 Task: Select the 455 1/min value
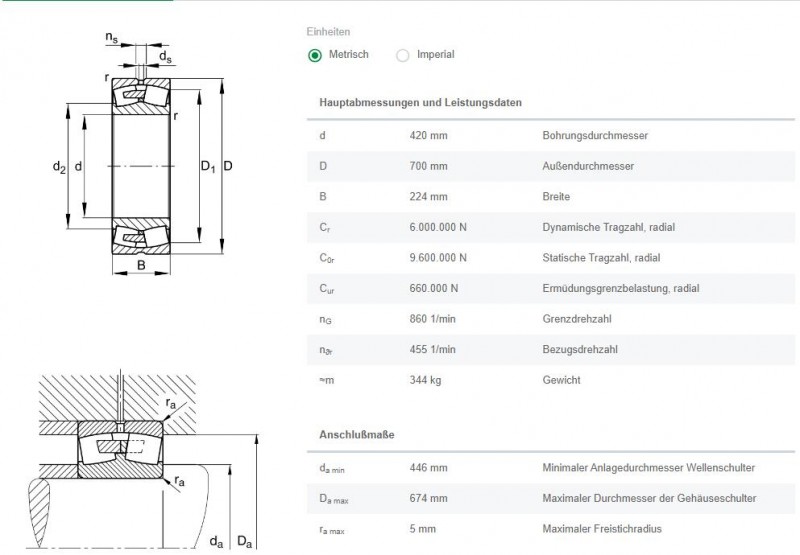click(432, 350)
